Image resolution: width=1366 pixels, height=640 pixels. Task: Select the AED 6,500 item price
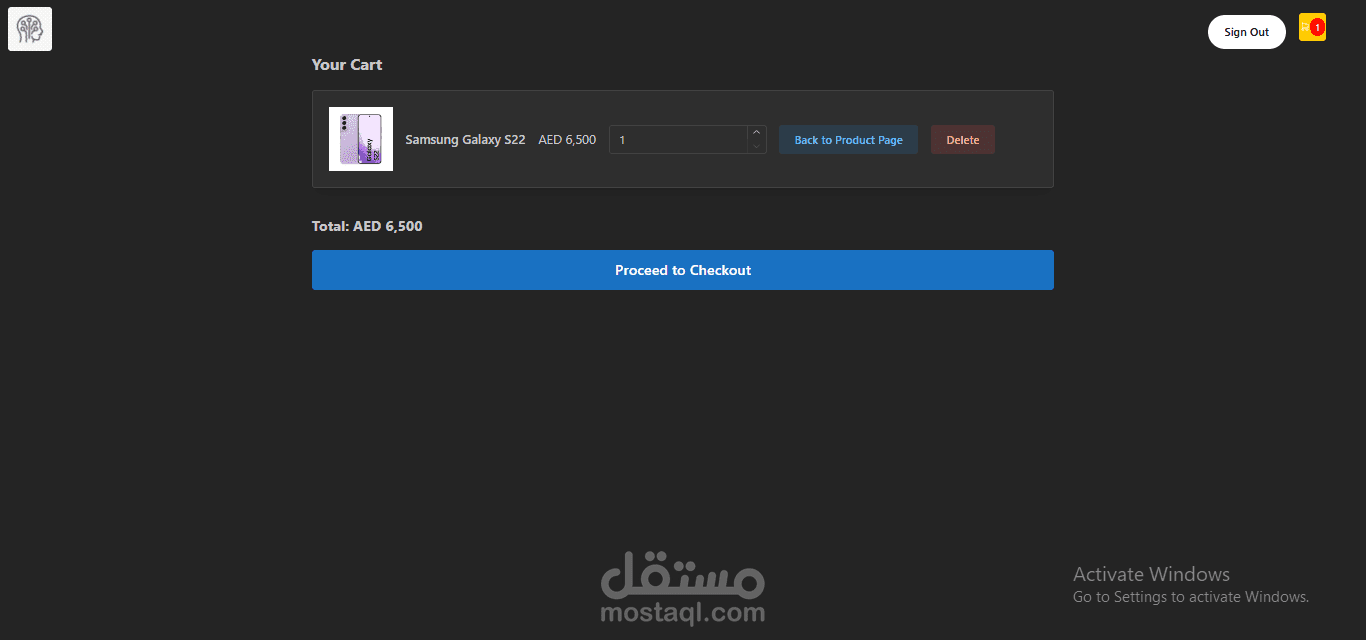(x=567, y=140)
